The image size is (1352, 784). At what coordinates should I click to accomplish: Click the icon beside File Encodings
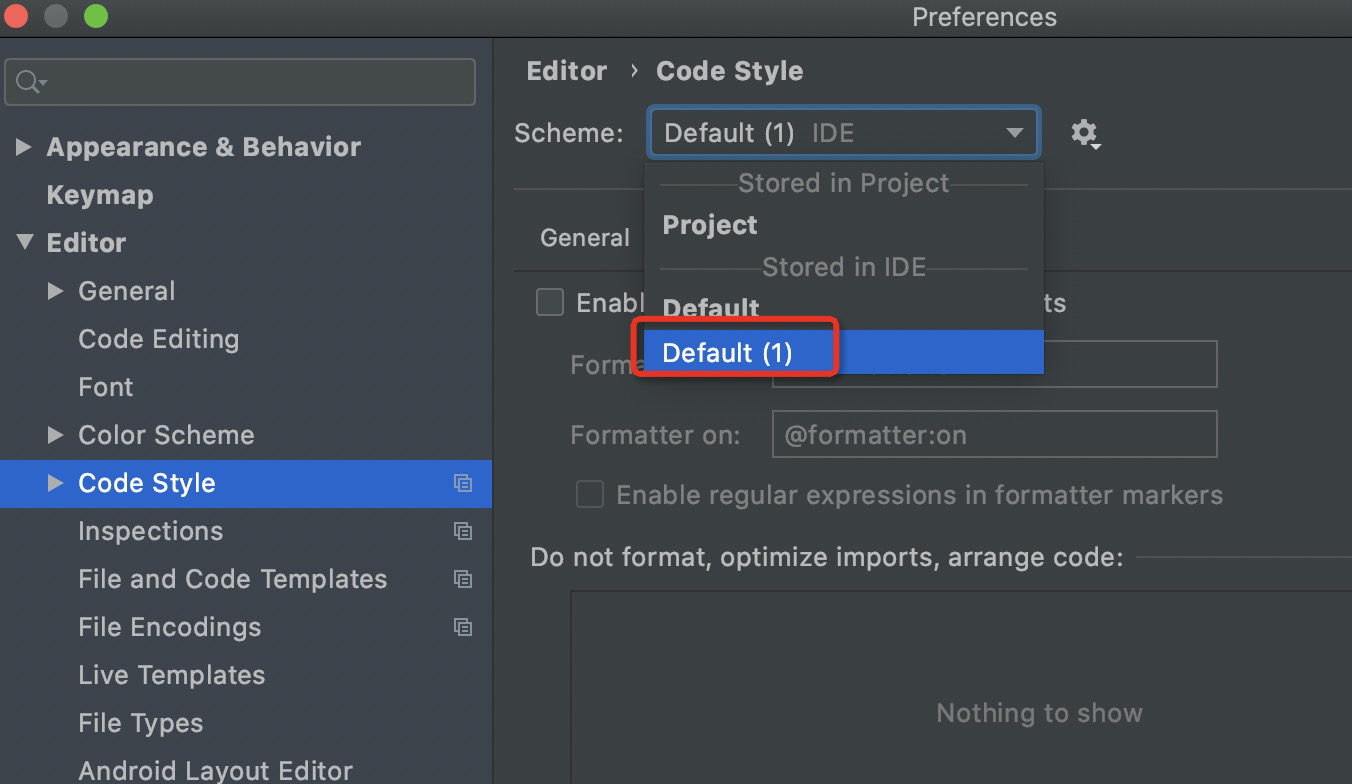[x=463, y=627]
